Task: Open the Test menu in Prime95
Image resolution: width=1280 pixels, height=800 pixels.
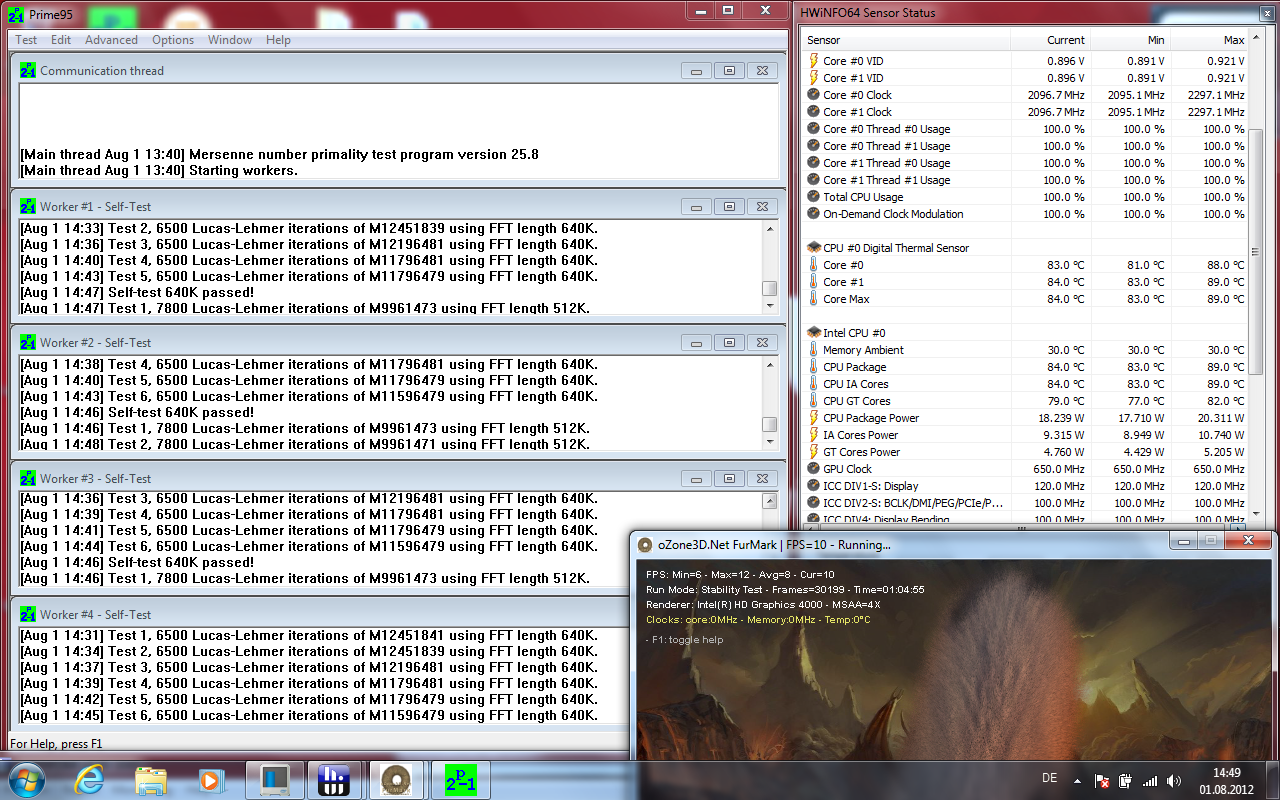Action: [26, 40]
